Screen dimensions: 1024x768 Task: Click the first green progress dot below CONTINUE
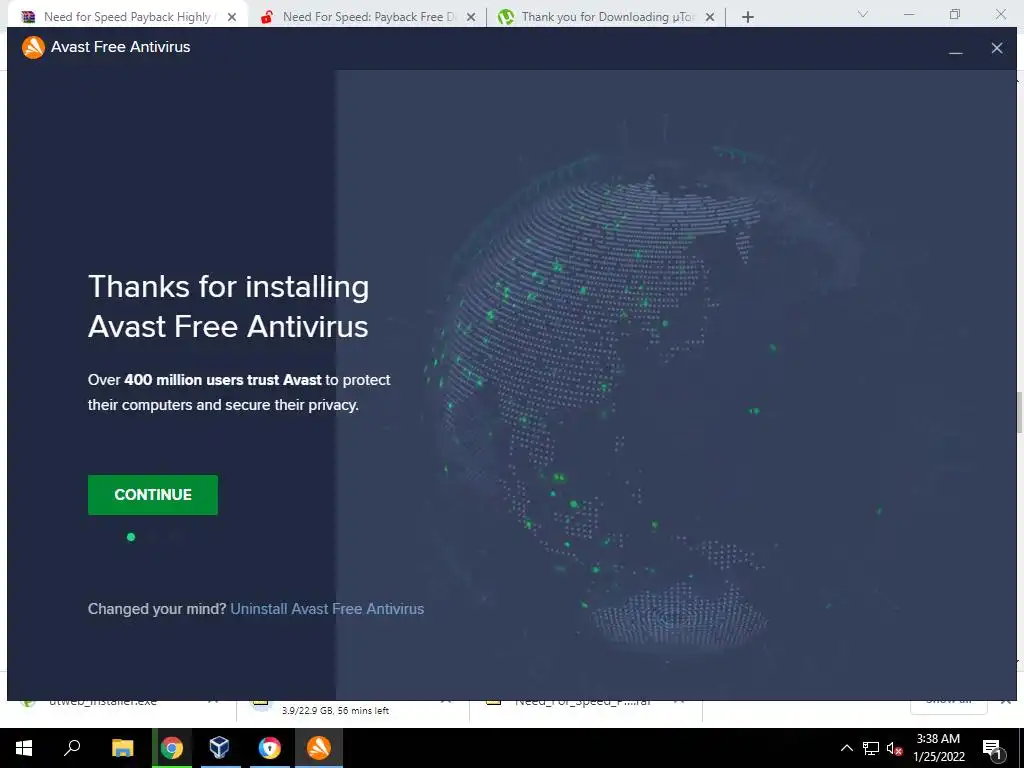pos(131,537)
